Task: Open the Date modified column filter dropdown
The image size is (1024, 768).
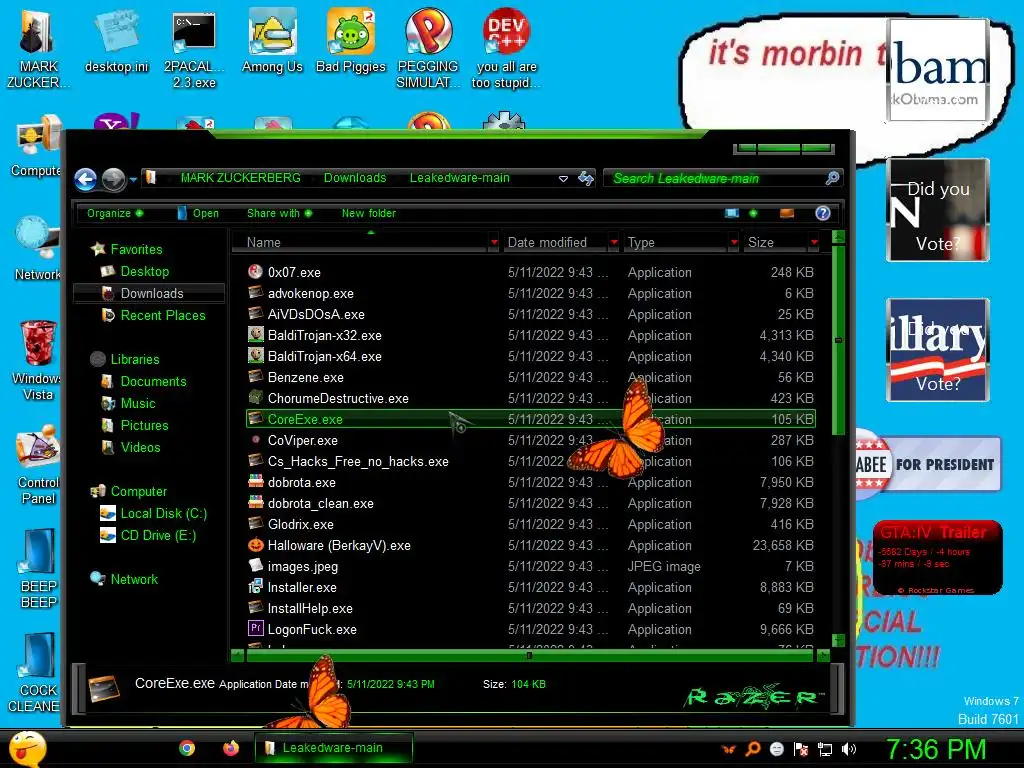Action: [614, 242]
